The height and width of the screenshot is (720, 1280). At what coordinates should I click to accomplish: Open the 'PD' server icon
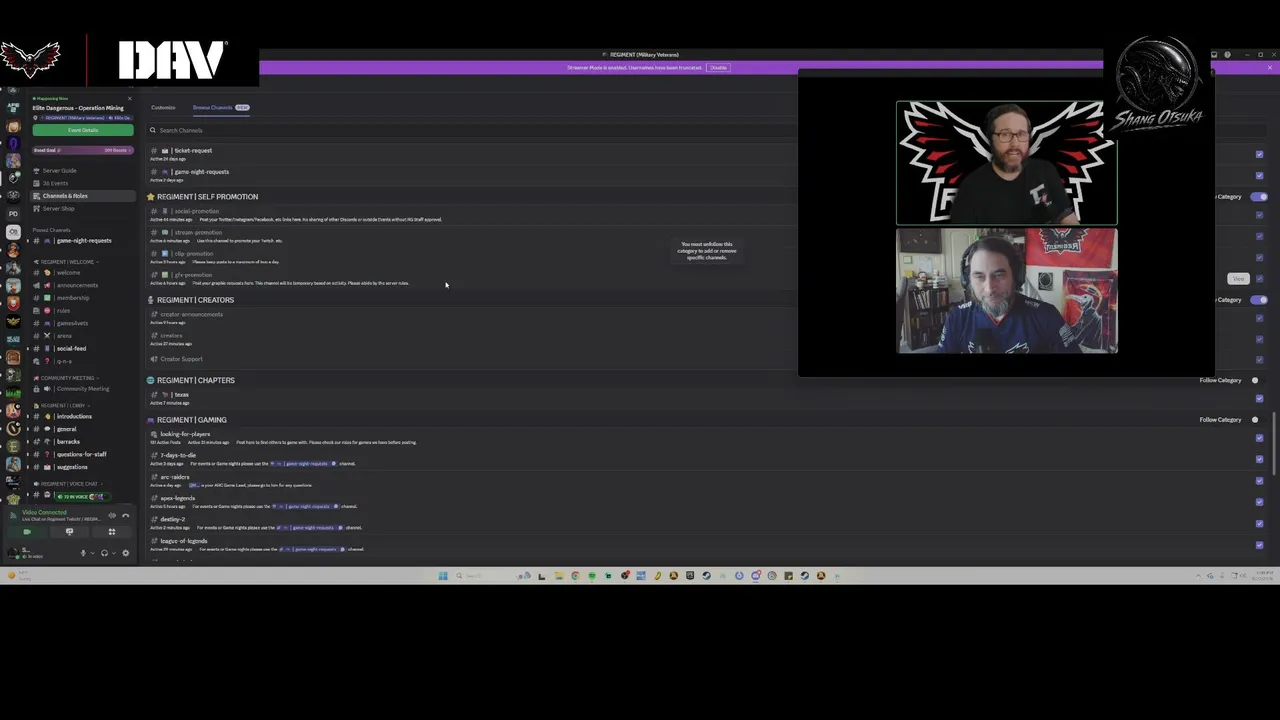[x=13, y=214]
